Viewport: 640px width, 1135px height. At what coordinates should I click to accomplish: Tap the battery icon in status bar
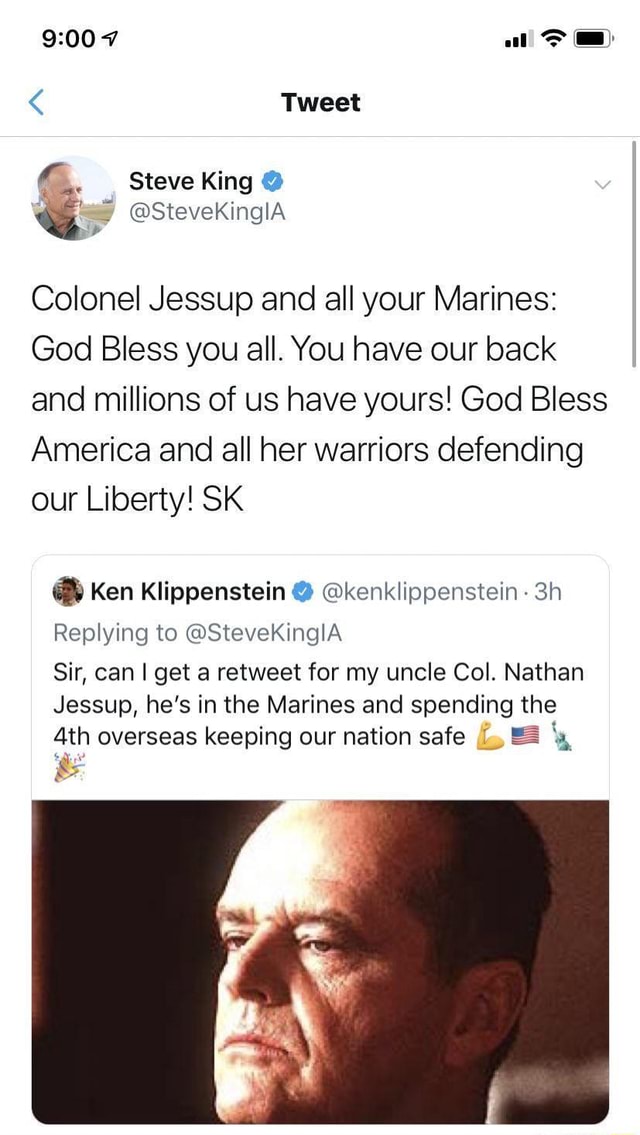tap(592, 39)
